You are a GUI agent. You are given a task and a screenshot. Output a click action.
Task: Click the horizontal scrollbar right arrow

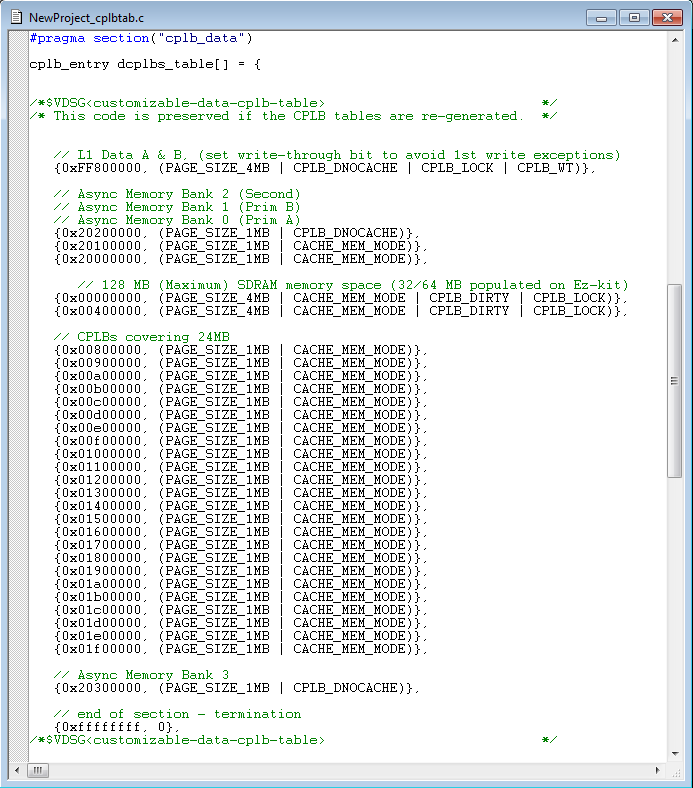[x=658, y=771]
